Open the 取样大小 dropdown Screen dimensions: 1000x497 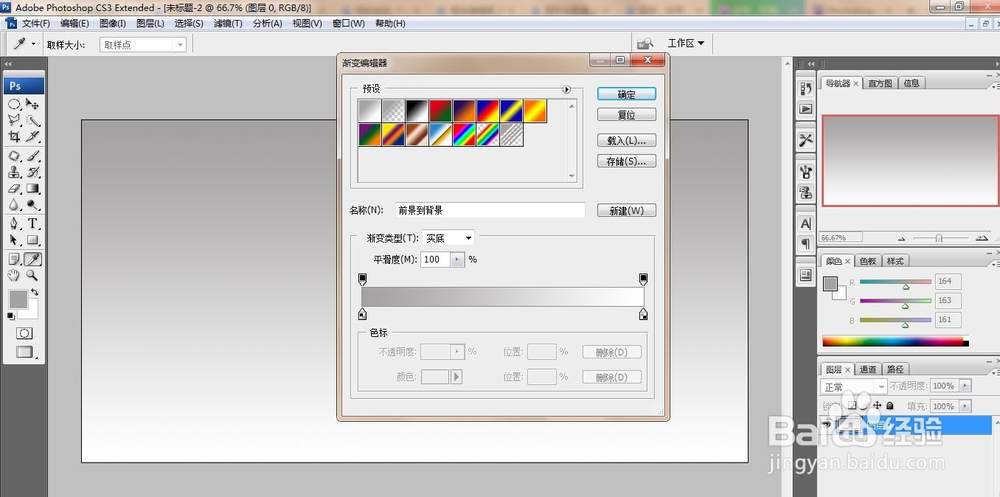[143, 45]
